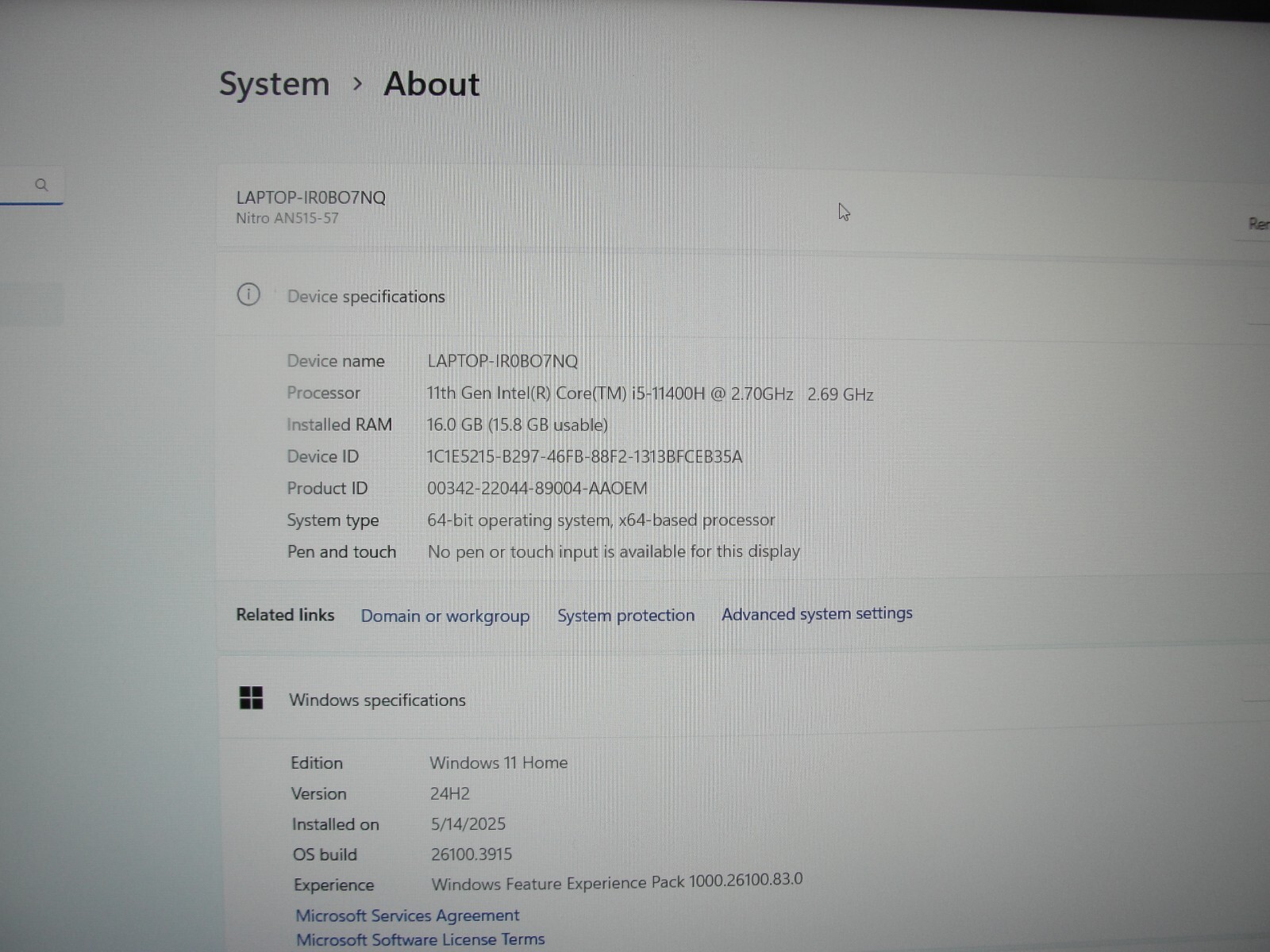Select the About heading in breadcrumb
This screenshot has height=952, width=1270.
432,84
